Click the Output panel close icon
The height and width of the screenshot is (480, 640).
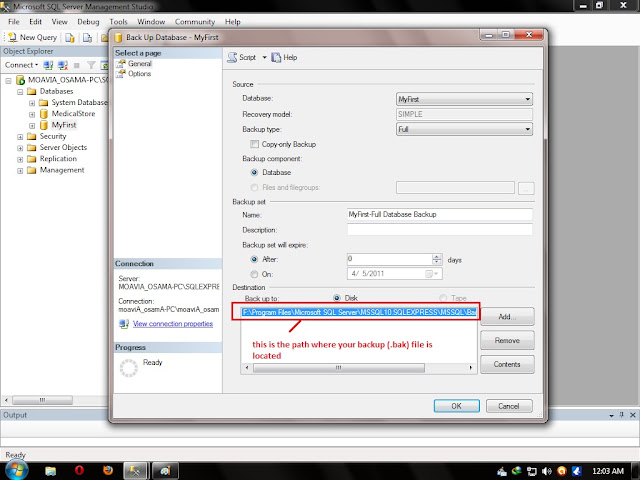(633, 415)
